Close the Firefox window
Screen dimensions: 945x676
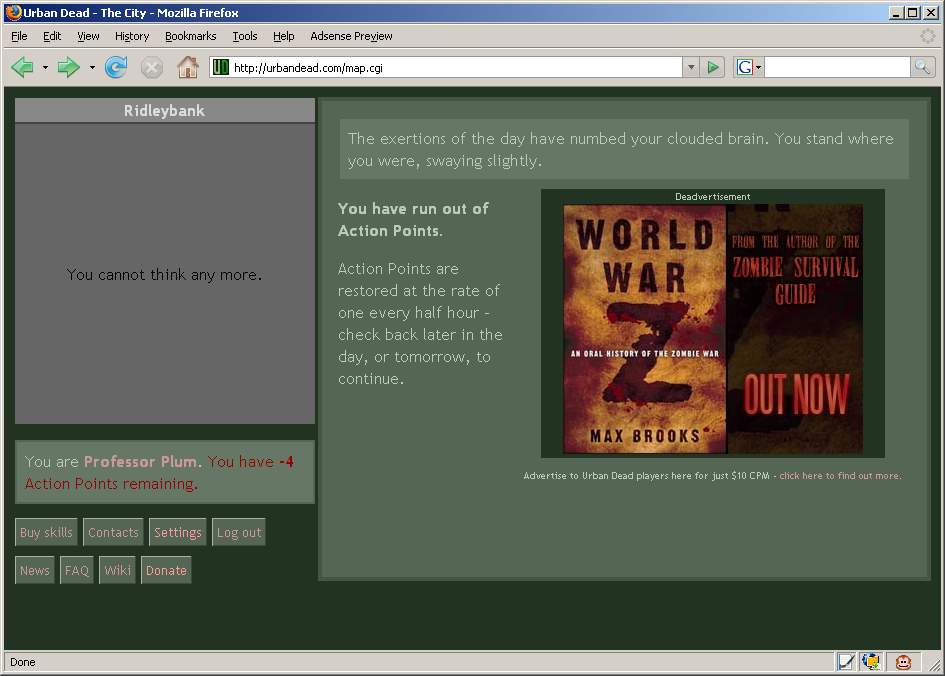click(930, 13)
